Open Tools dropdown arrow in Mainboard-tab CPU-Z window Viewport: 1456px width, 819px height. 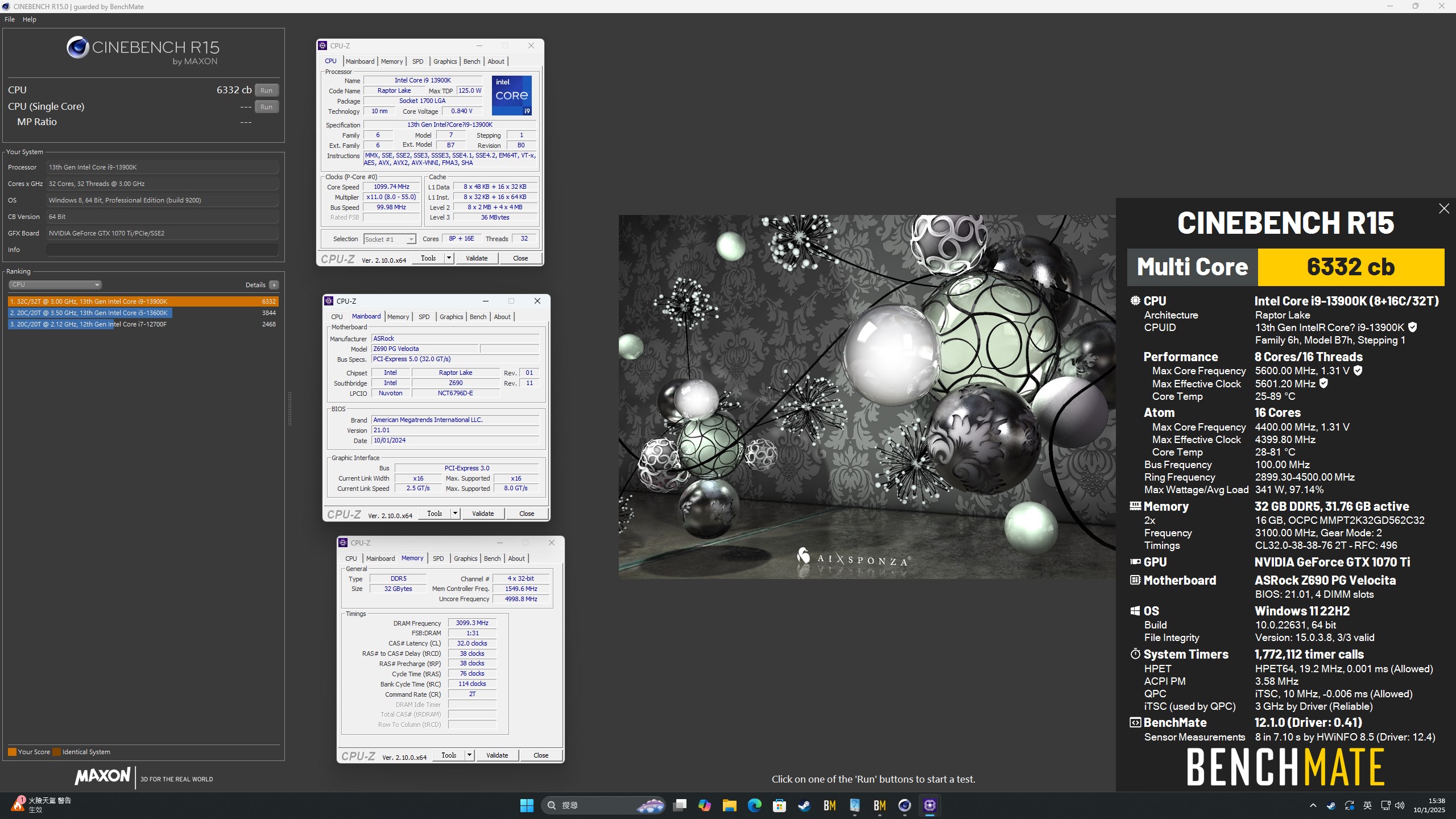(455, 514)
